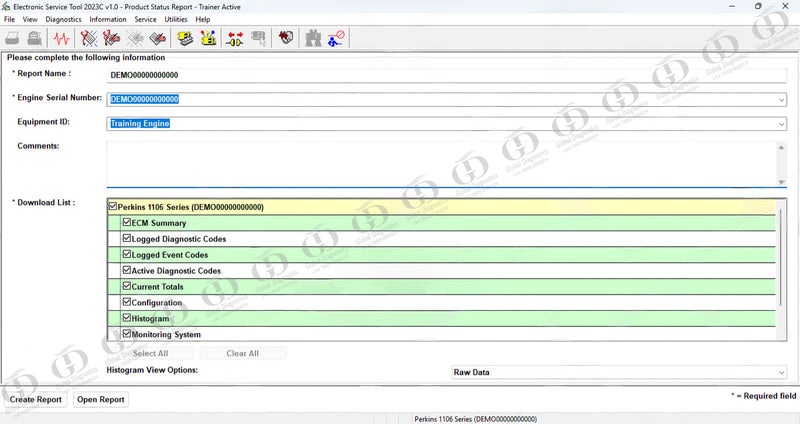Disable the Histogram checkbox

(x=127, y=318)
